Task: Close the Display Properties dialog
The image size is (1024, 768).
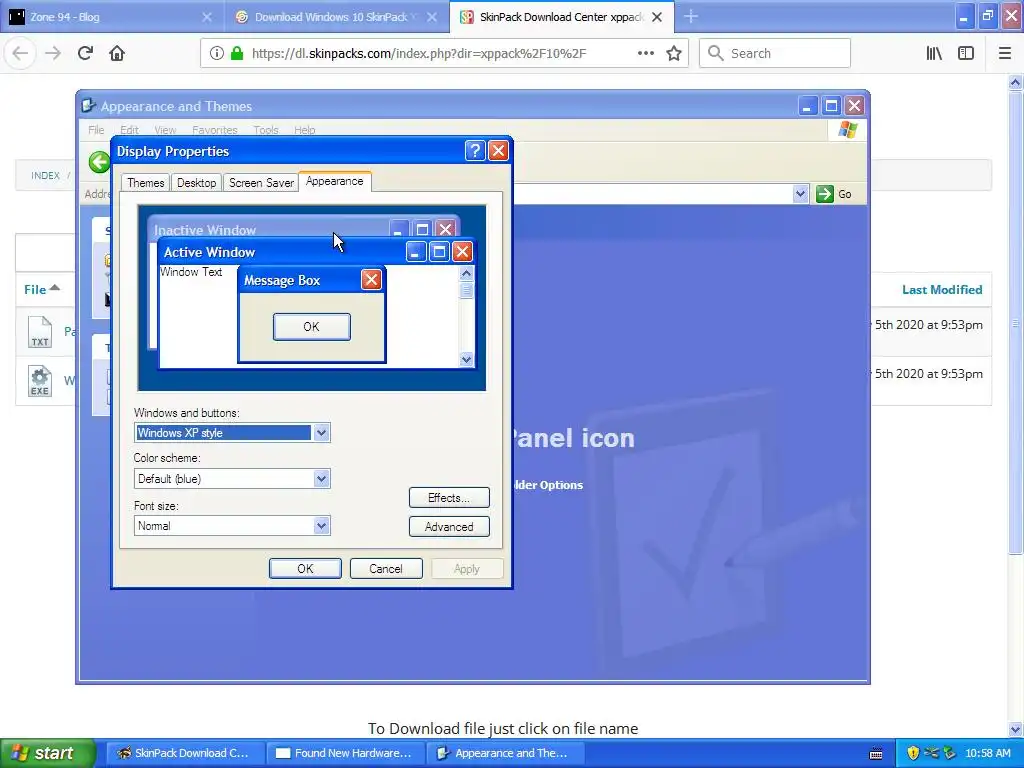Action: pos(498,151)
